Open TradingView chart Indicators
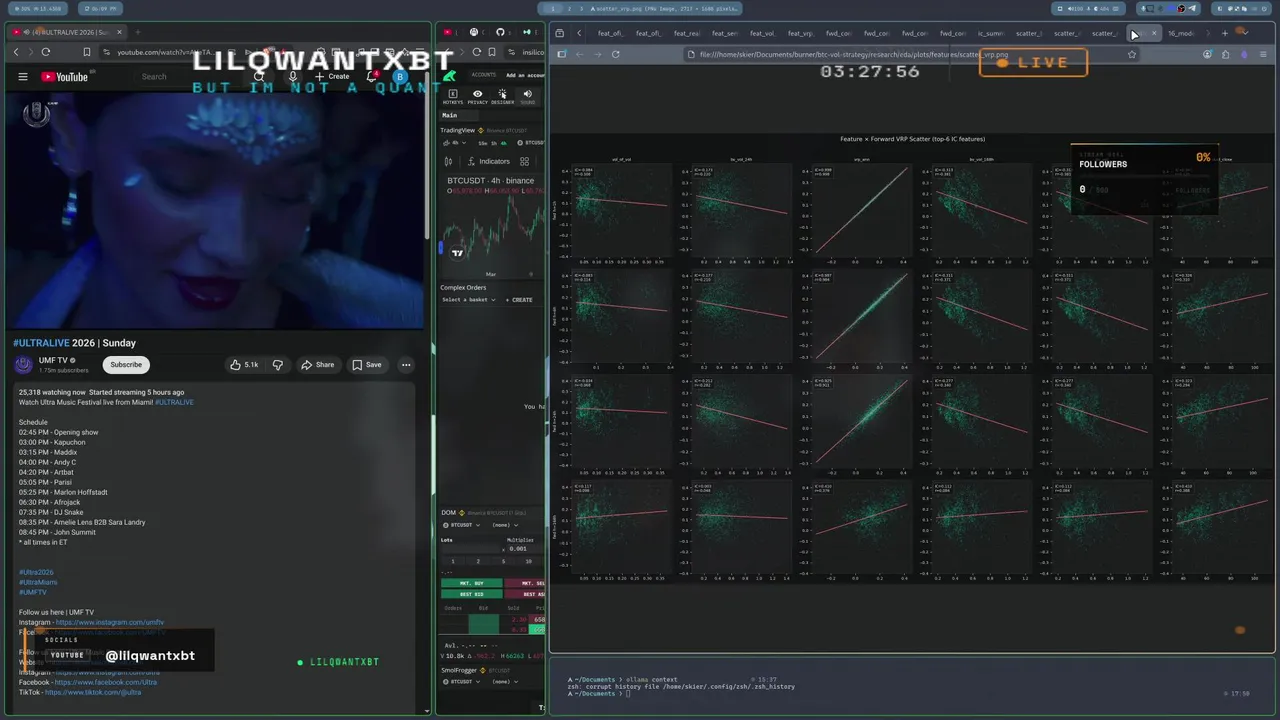 point(487,161)
